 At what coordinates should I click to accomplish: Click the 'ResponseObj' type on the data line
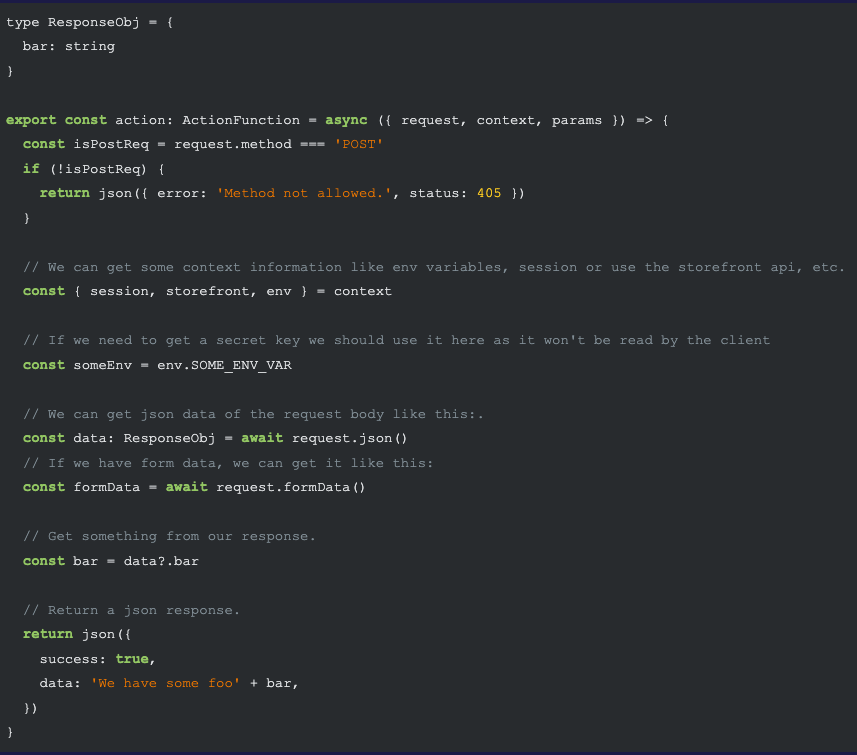pos(169,438)
